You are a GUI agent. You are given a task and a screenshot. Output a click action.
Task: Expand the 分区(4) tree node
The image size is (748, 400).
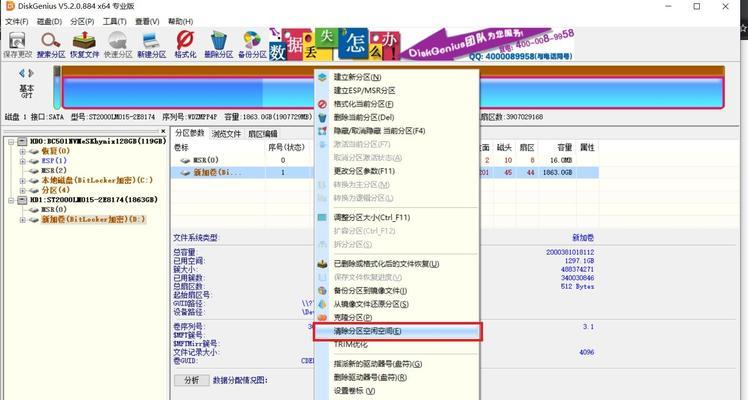[22, 190]
